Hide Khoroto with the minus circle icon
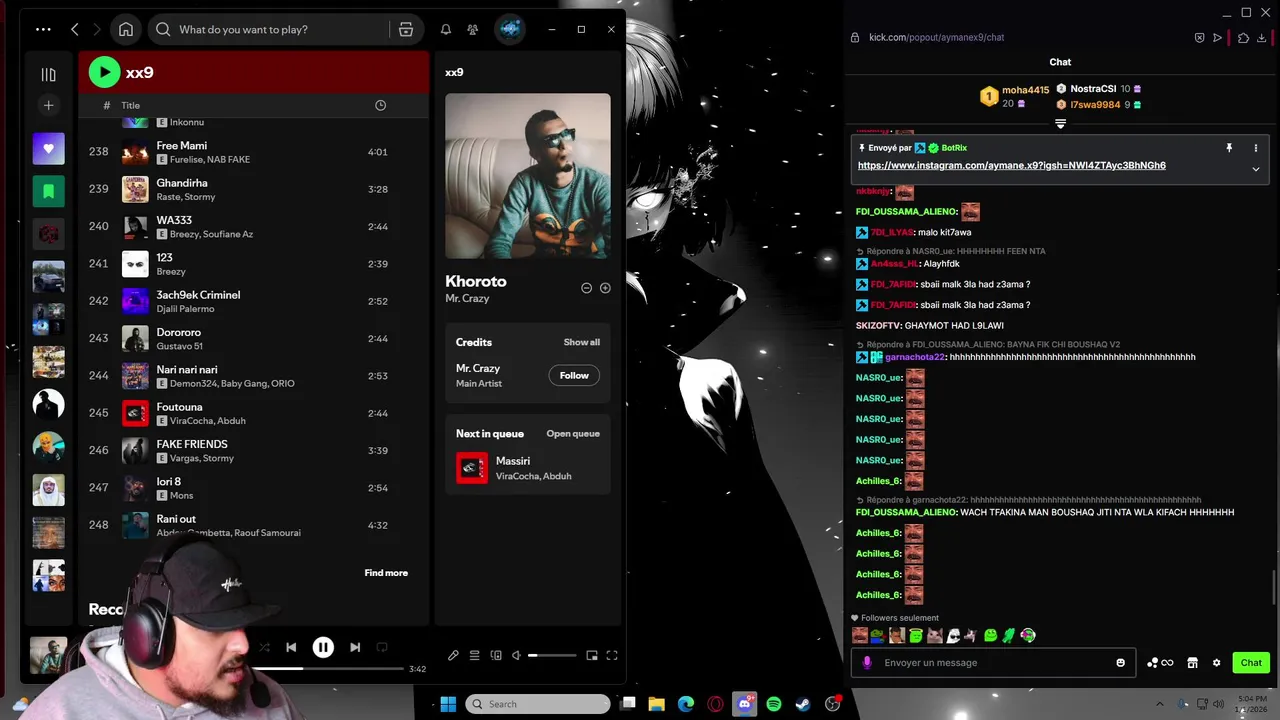The height and width of the screenshot is (720, 1280). (587, 288)
